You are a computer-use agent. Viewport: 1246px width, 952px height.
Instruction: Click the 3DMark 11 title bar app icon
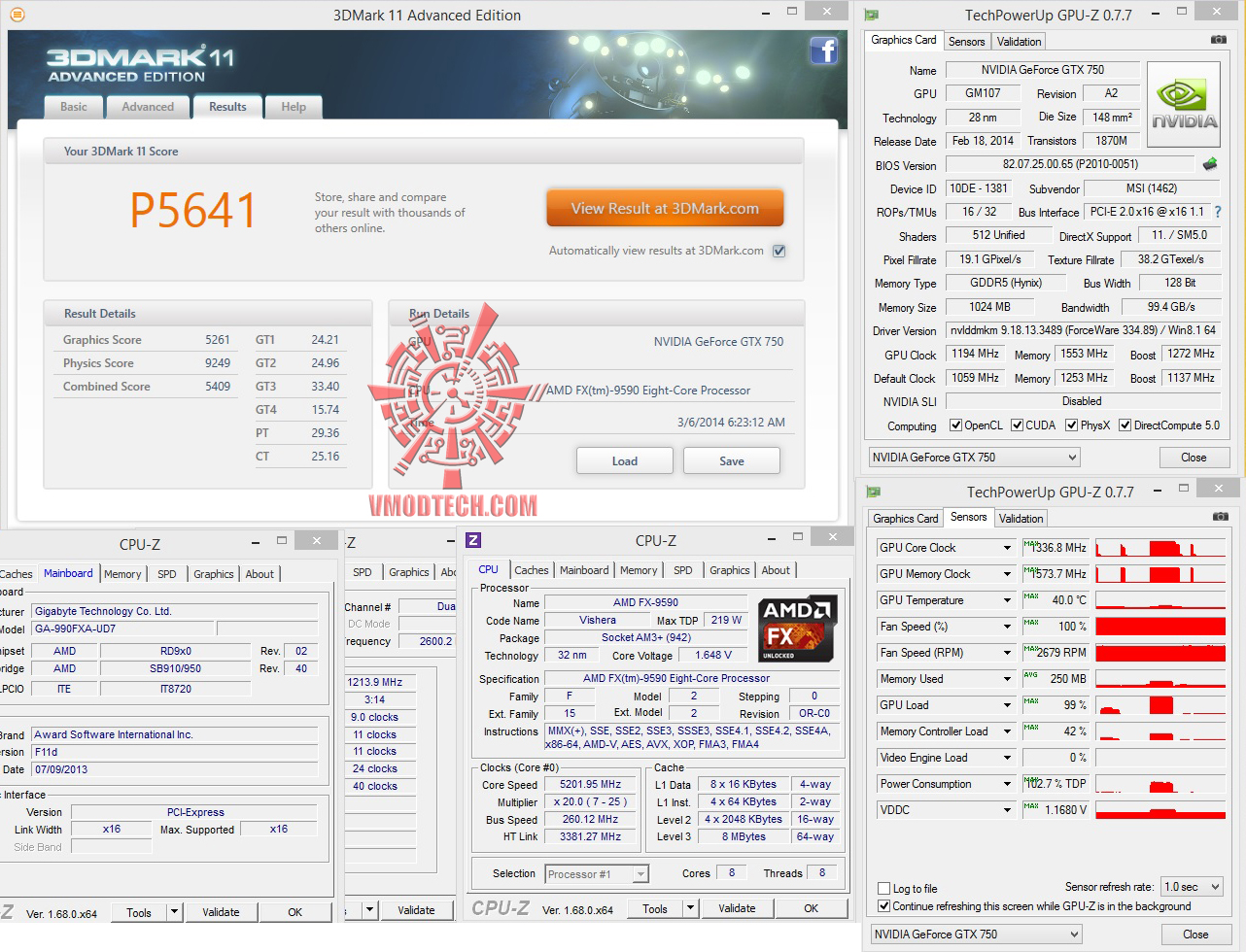point(17,15)
